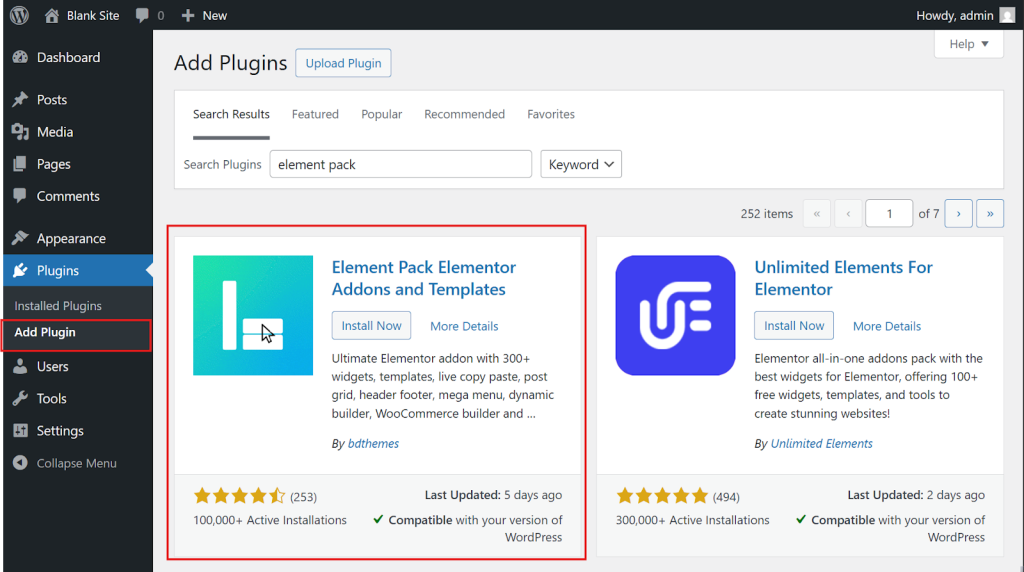View More Details for Element Pack
This screenshot has height=572, width=1024.
point(464,326)
